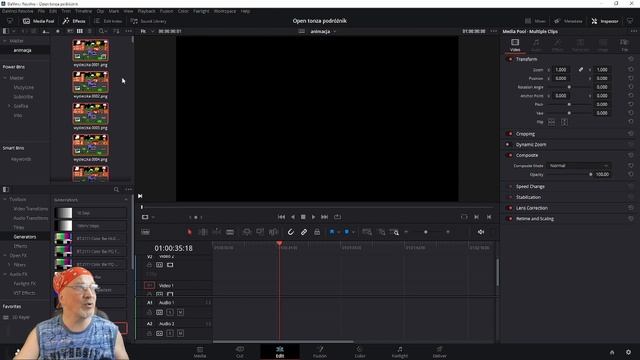Open Project Settings gear icon
Screen dimensions: 640x360
point(629,352)
